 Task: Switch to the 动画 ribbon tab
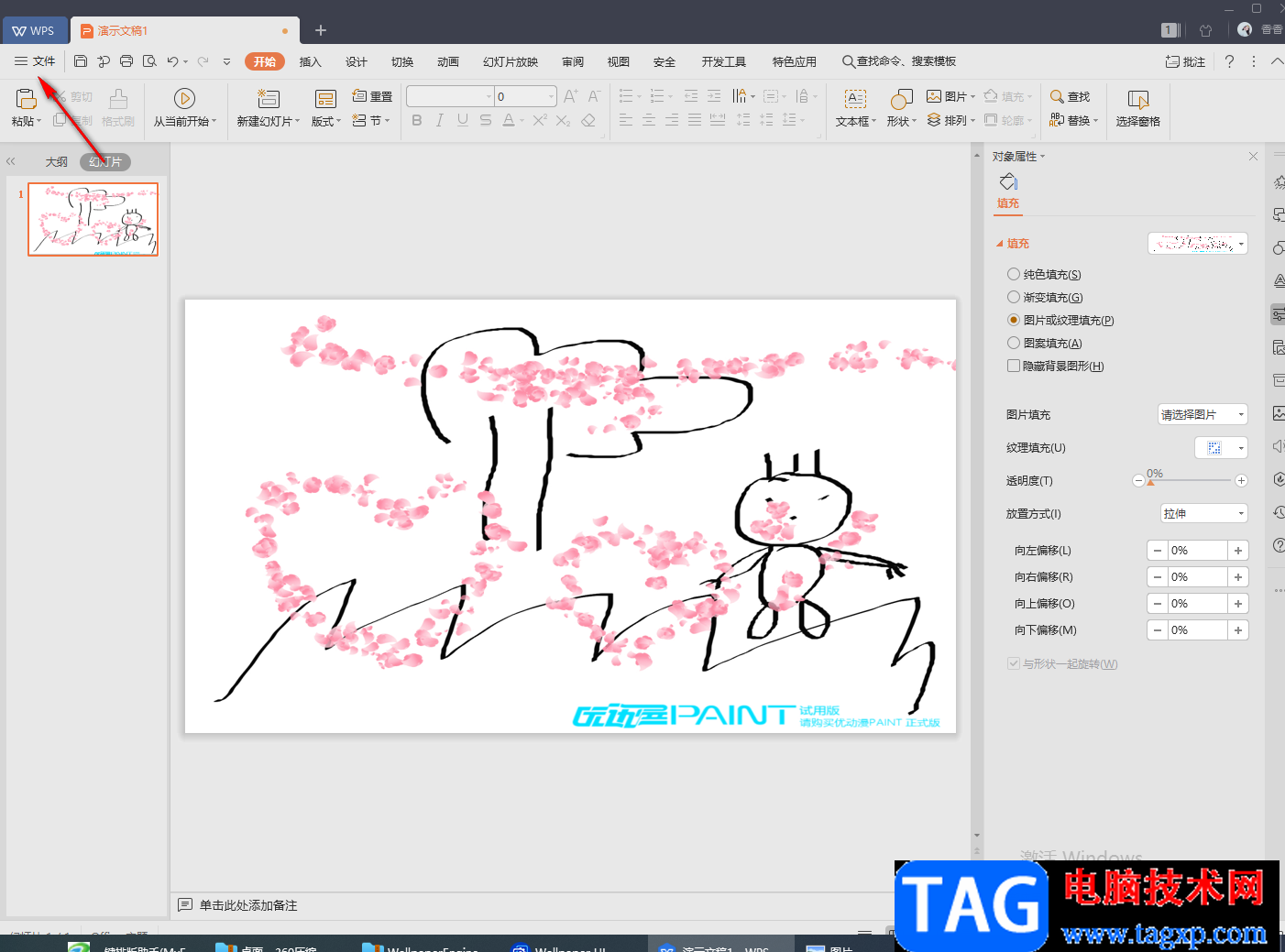[448, 61]
